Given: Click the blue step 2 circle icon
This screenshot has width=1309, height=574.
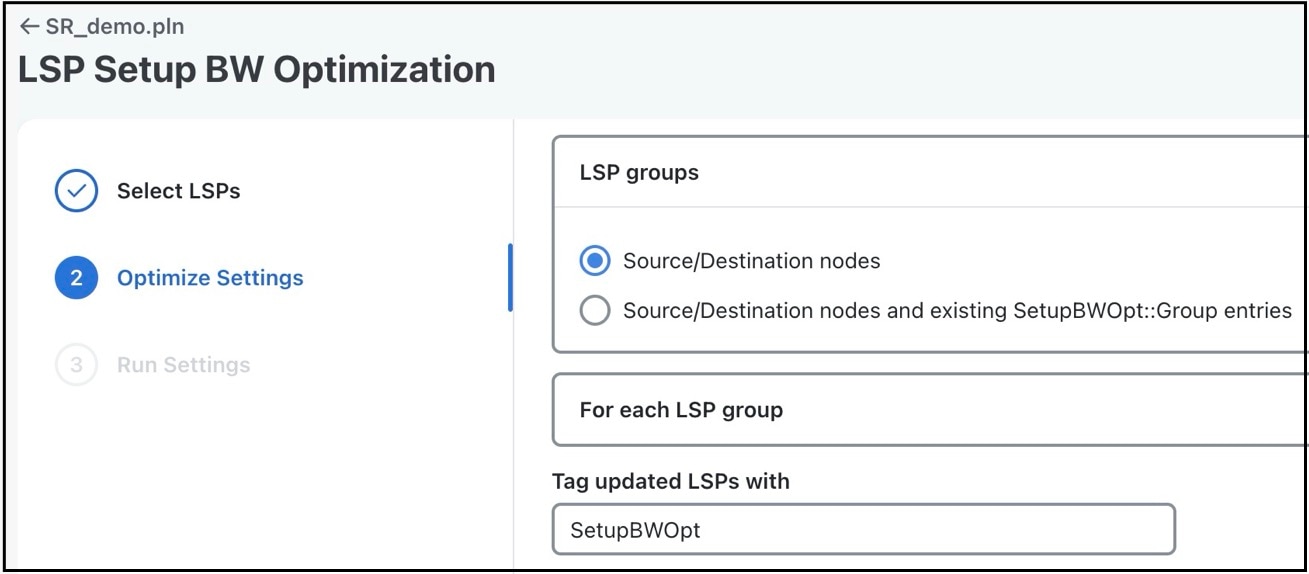Looking at the screenshot, I should pyautogui.click(x=76, y=278).
